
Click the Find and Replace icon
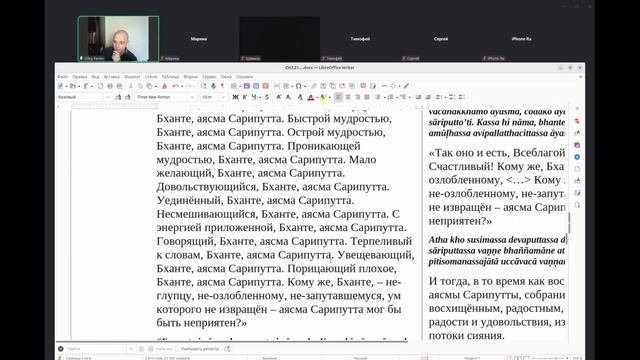204,86
